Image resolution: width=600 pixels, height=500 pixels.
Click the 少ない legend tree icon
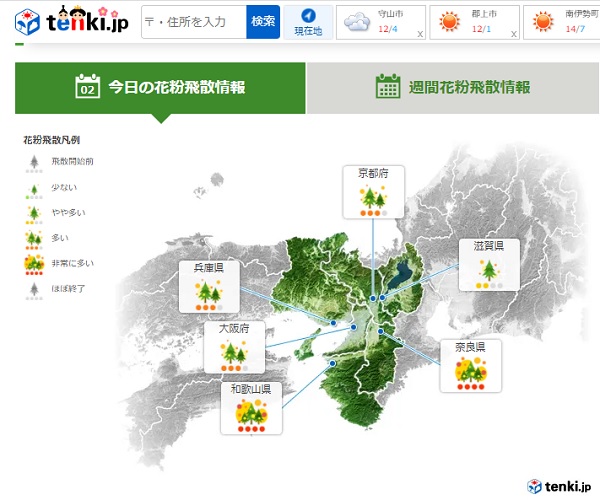tap(35, 188)
